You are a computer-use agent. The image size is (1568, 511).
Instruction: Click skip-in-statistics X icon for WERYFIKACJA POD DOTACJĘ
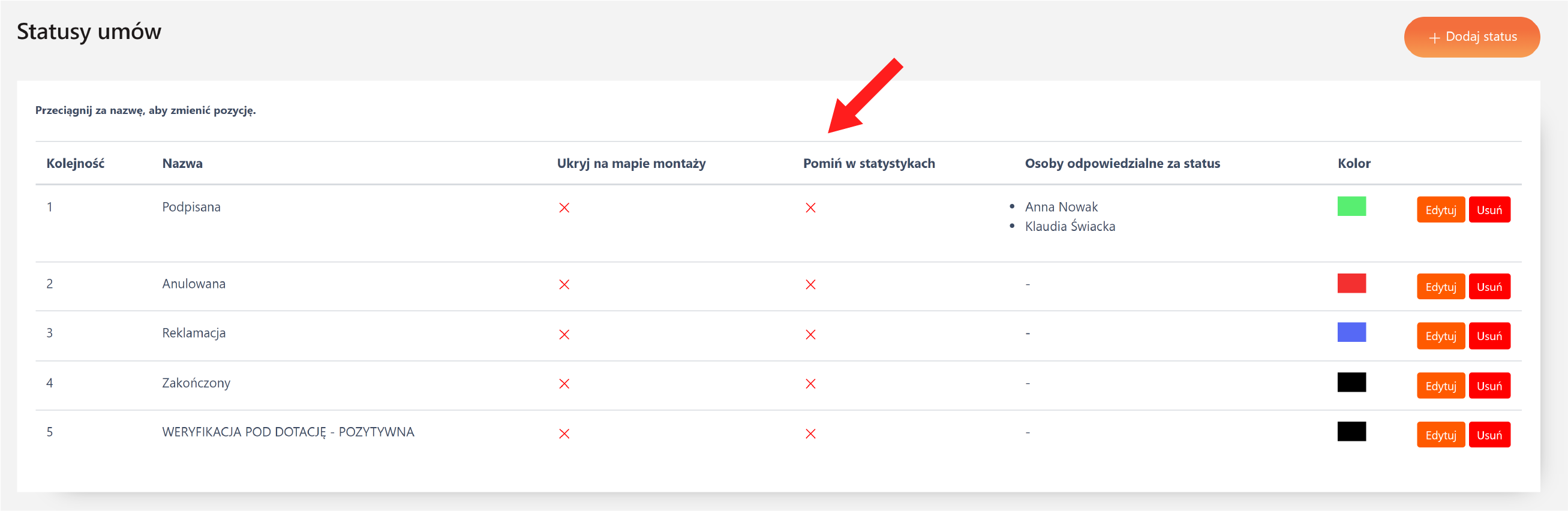click(810, 434)
